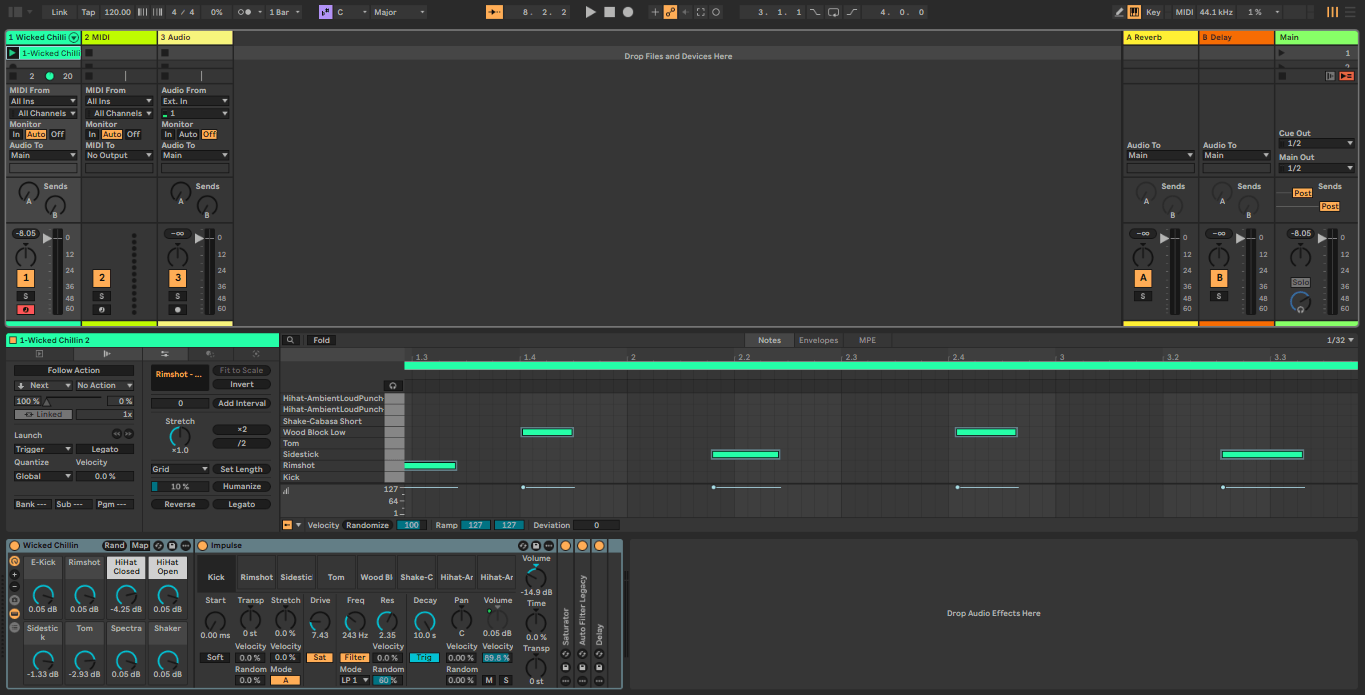Toggle the note preview headphones icon
The width and height of the screenshot is (1365, 695).
[x=394, y=385]
